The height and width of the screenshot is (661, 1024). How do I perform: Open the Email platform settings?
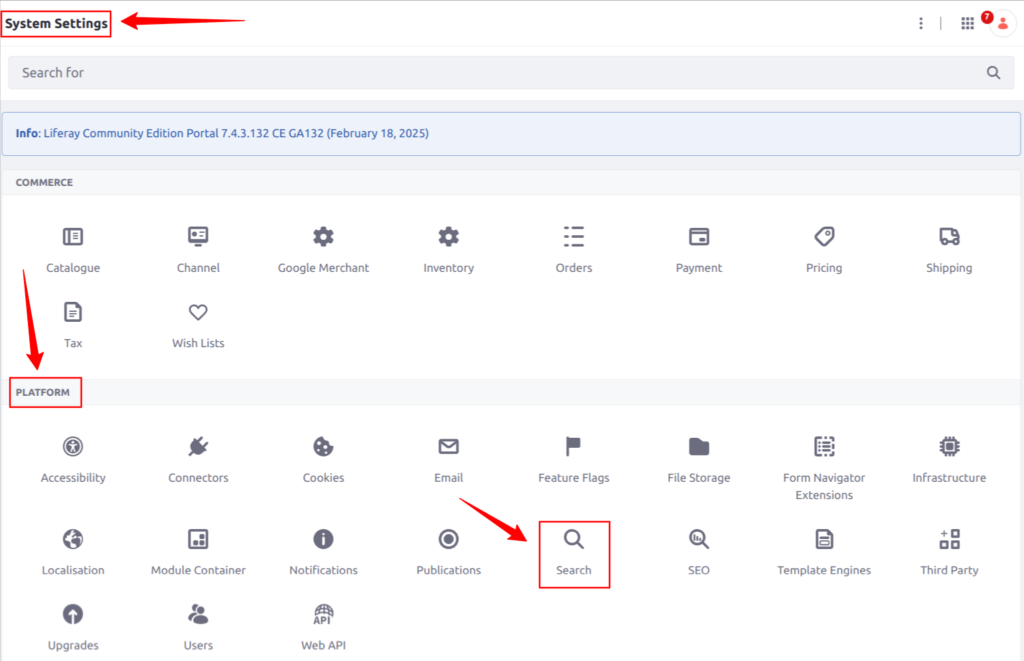[x=448, y=456]
